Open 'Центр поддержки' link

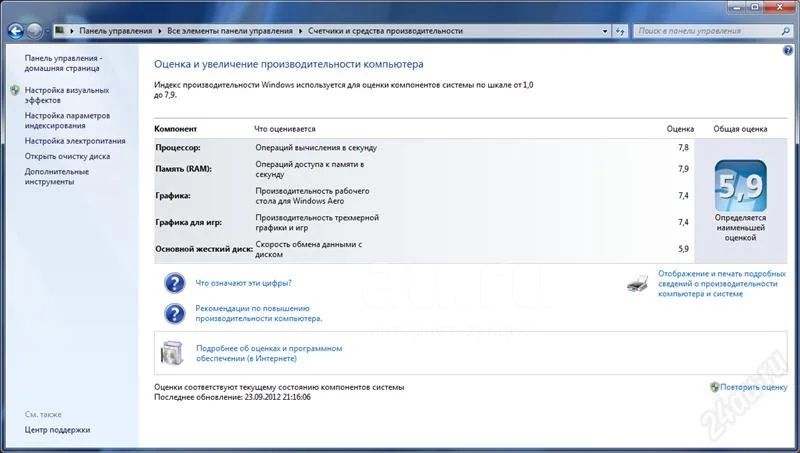click(57, 430)
